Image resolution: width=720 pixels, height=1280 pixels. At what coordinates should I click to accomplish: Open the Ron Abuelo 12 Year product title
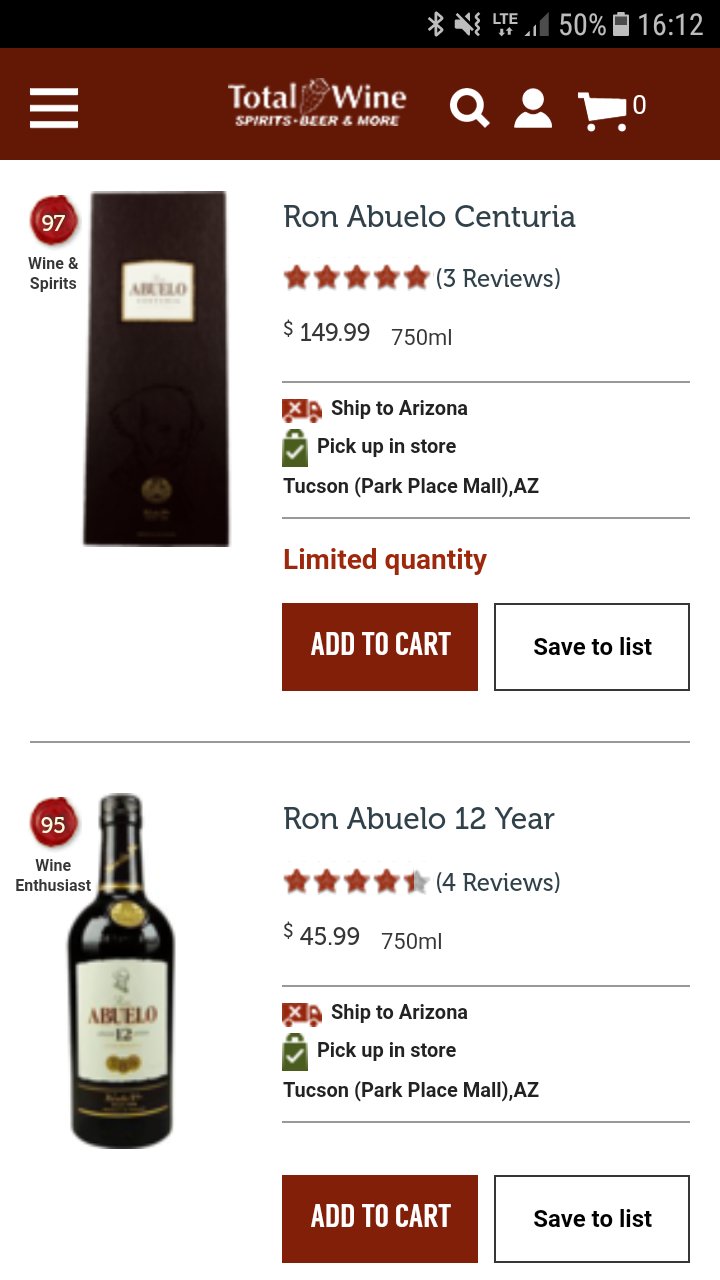[419, 818]
